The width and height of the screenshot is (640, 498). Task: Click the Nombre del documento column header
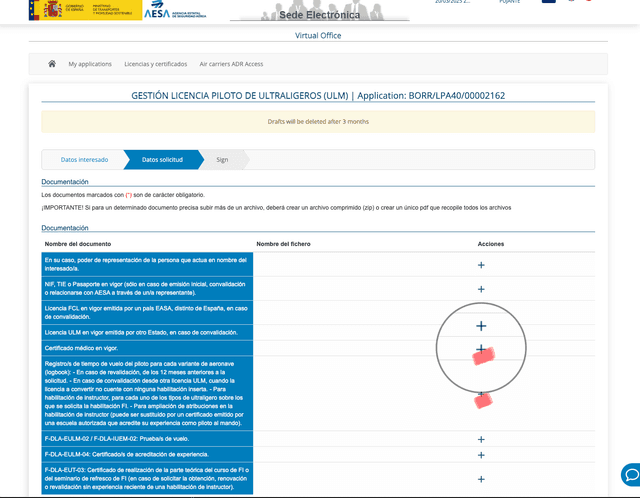pyautogui.click(x=78, y=244)
